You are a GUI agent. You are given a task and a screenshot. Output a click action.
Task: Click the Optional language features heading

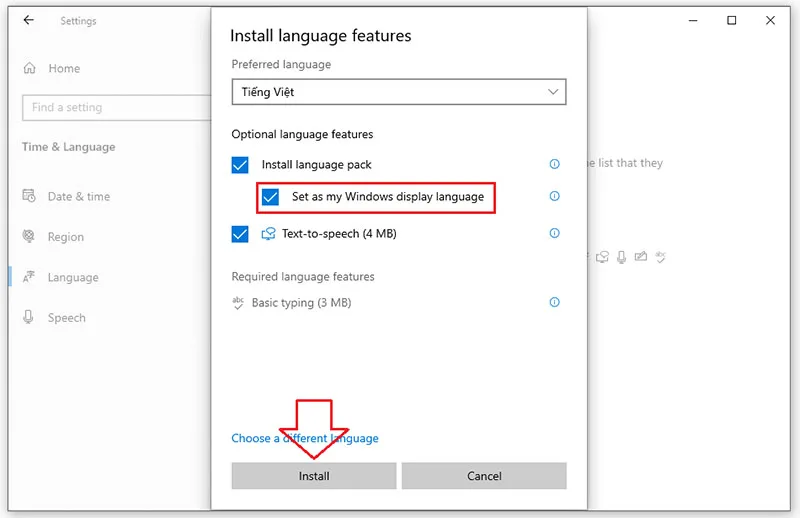[x=302, y=134]
